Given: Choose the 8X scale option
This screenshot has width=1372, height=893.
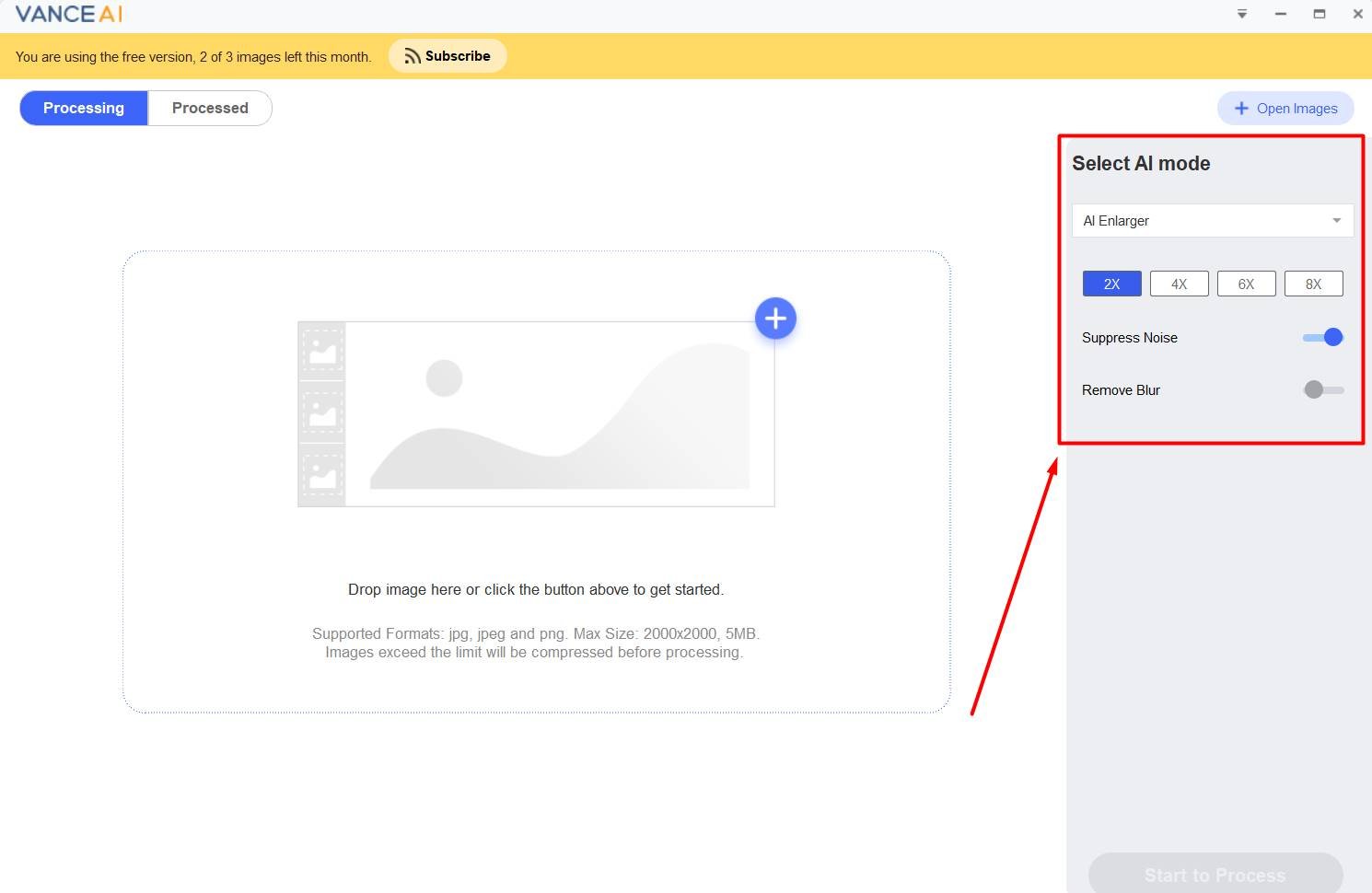Looking at the screenshot, I should click(1313, 284).
